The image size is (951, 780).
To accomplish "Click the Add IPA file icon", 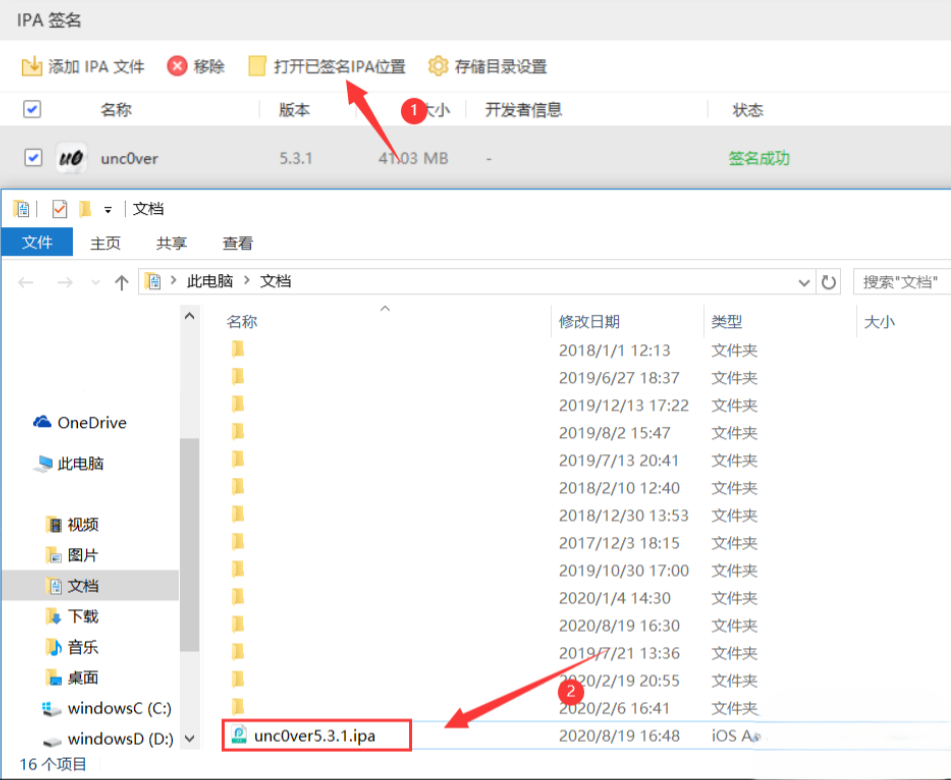I will tap(32, 66).
